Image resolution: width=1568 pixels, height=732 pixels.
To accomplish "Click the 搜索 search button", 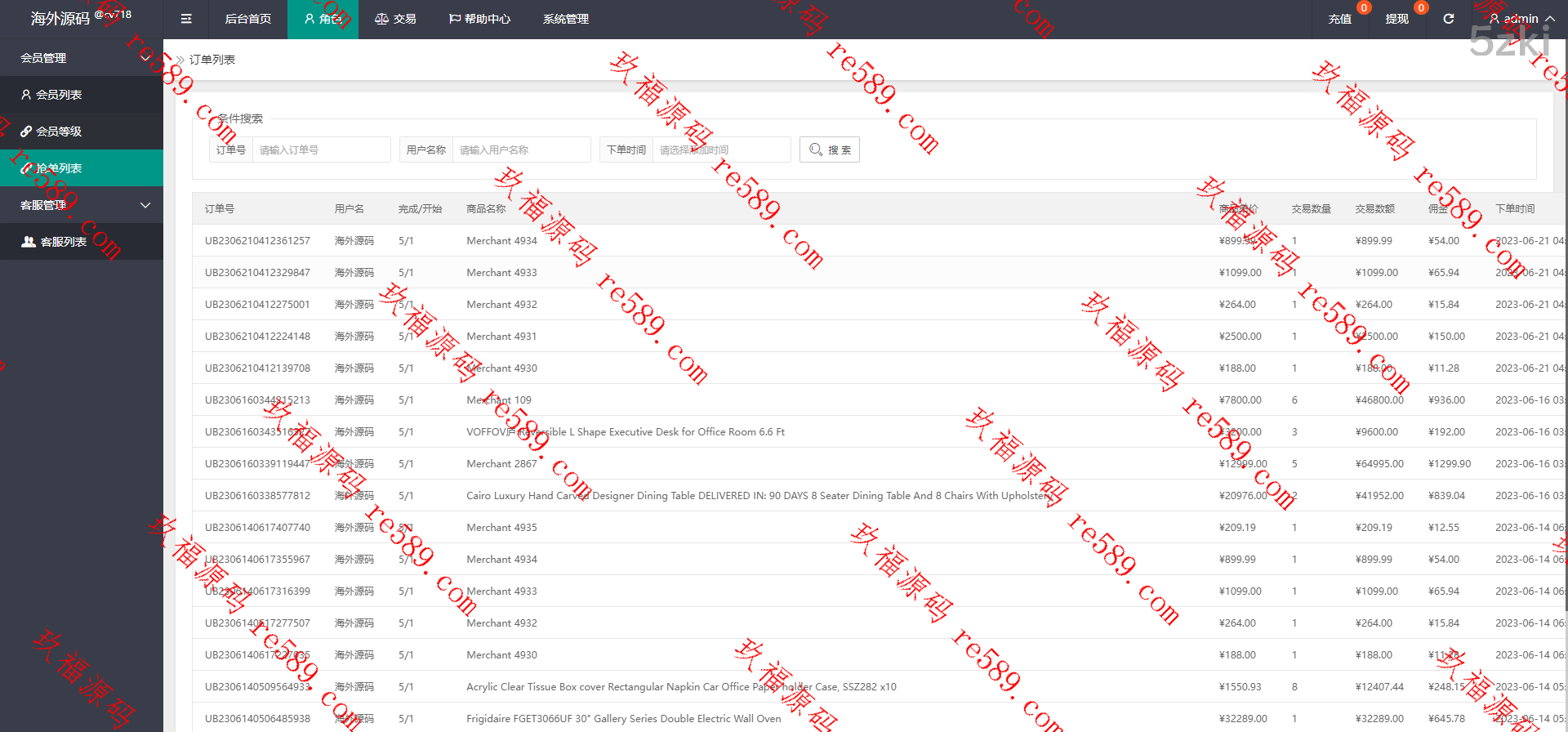I will coord(829,150).
